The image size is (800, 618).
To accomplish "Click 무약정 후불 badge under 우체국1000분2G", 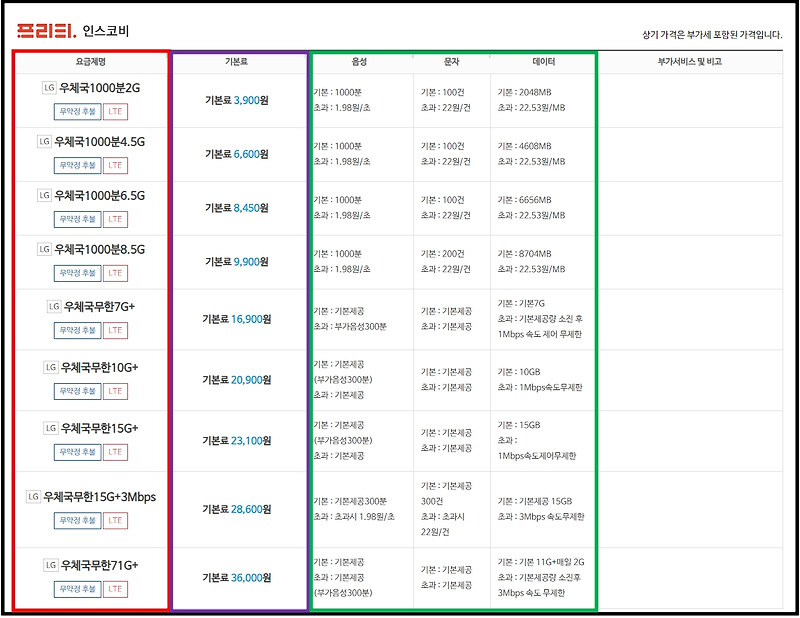I will point(78,112).
